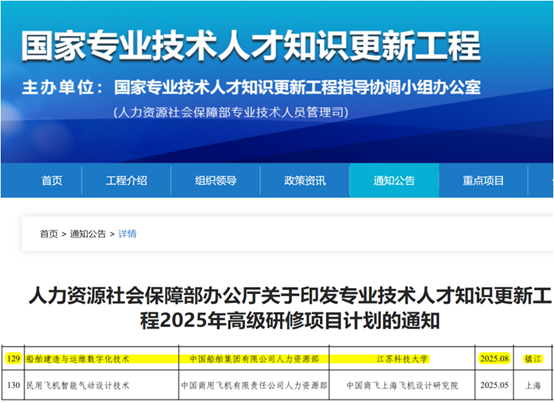Click the 2025.08 date cell
This screenshot has height=403, width=554.
click(494, 358)
